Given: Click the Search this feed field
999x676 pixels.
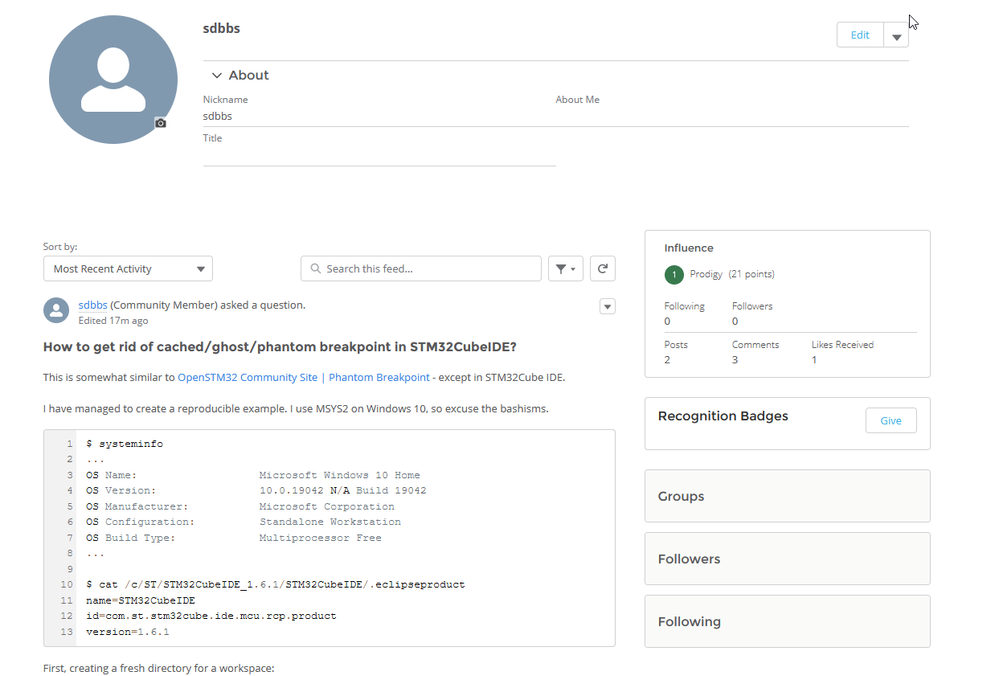Looking at the screenshot, I should tap(421, 269).
